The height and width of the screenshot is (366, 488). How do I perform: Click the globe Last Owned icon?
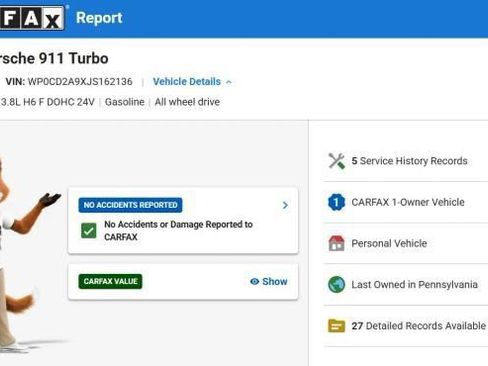(336, 284)
